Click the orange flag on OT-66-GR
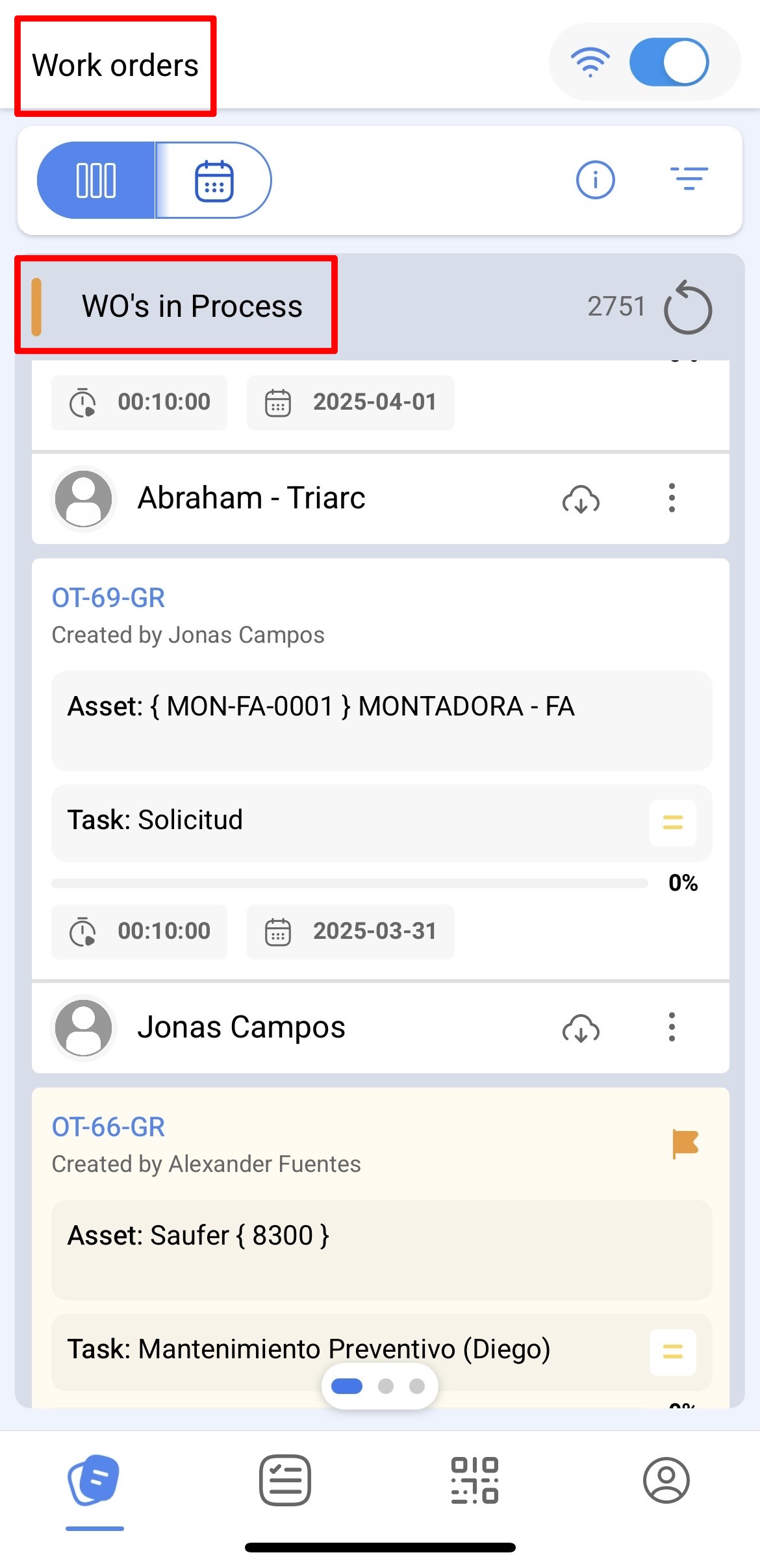 (x=685, y=1143)
